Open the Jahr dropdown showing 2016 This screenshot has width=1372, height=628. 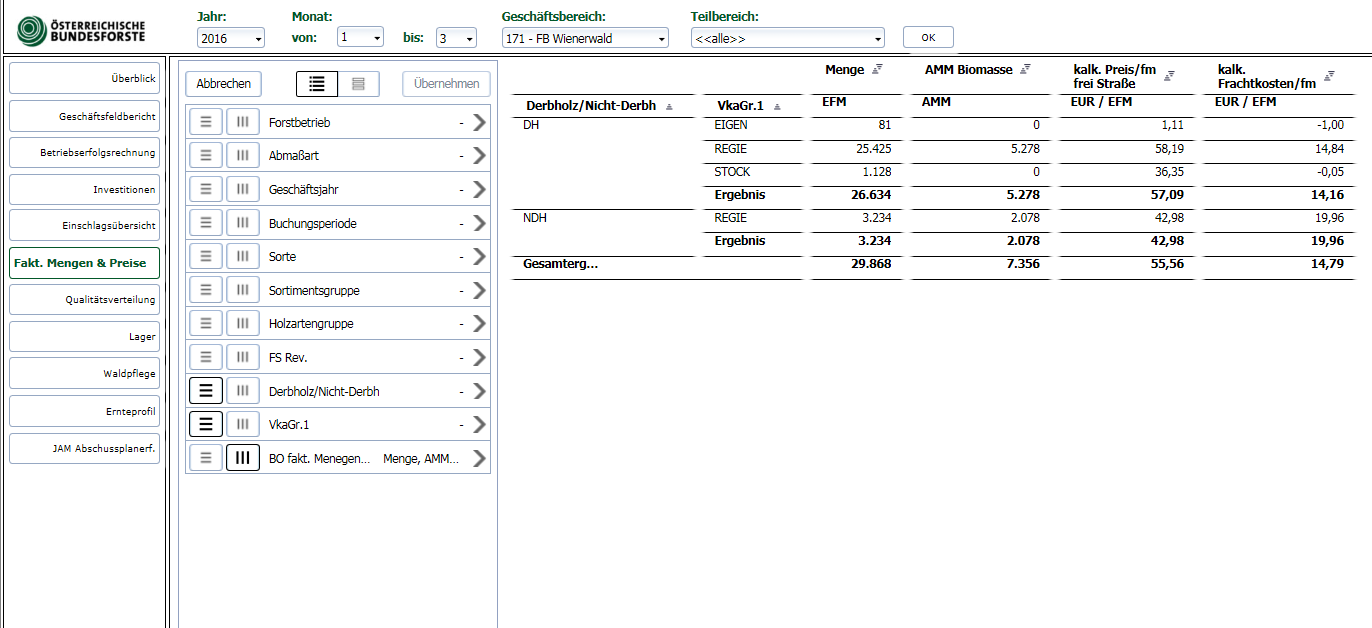[x=231, y=38]
